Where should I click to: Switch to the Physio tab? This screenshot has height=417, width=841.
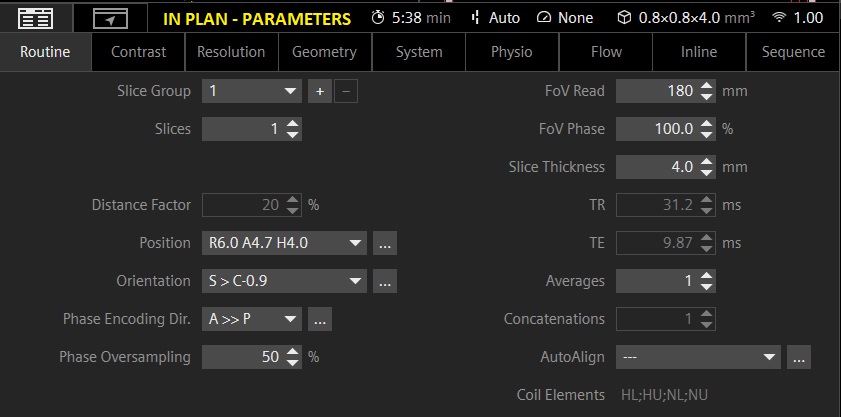pyautogui.click(x=512, y=52)
